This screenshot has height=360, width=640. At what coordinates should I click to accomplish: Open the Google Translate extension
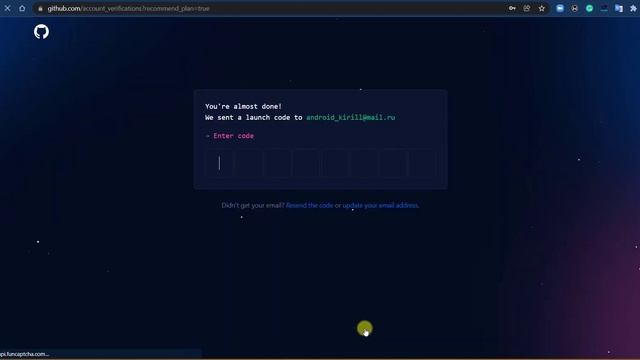pyautogui.click(x=619, y=8)
